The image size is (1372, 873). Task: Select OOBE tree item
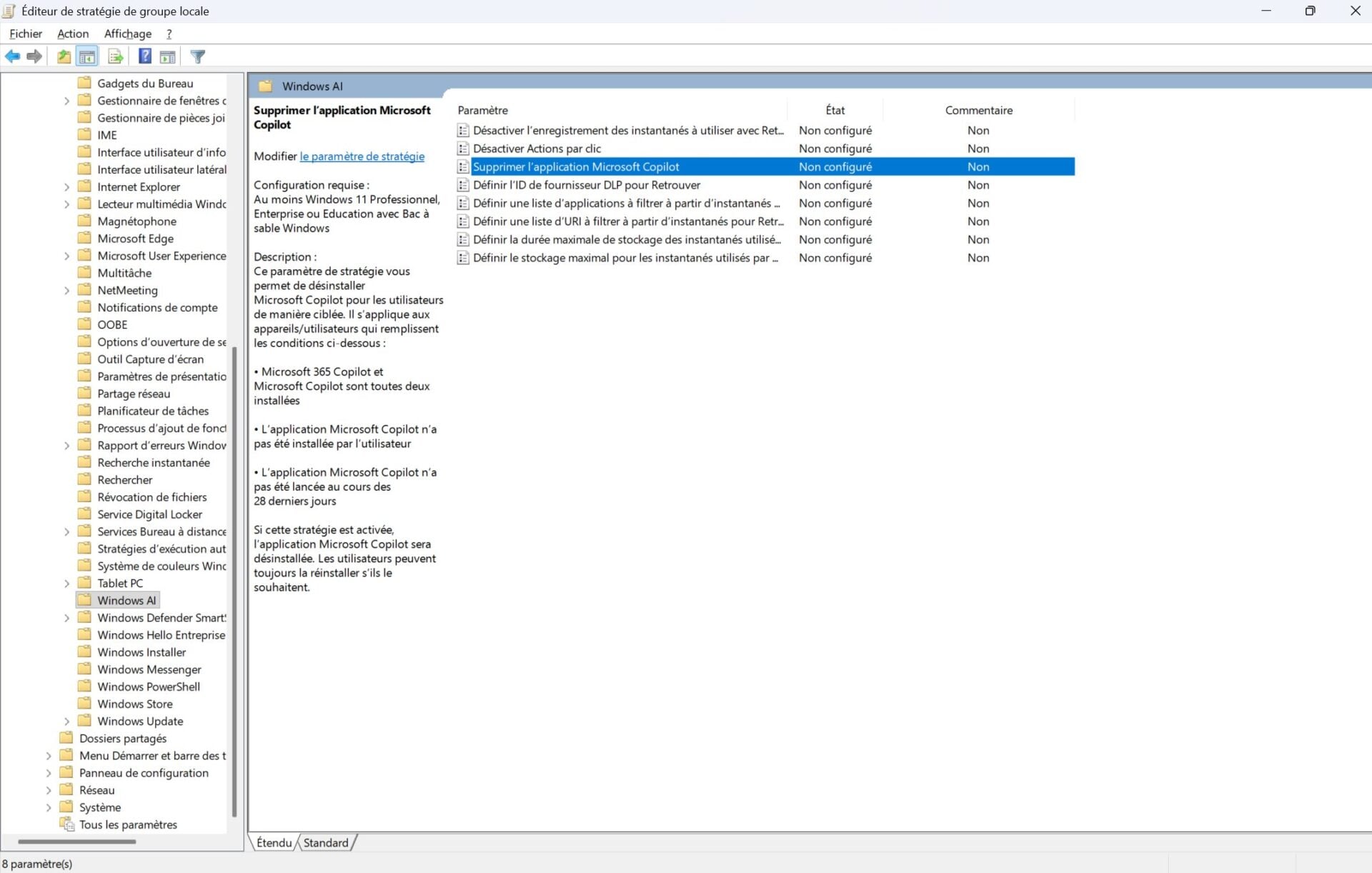click(x=112, y=324)
